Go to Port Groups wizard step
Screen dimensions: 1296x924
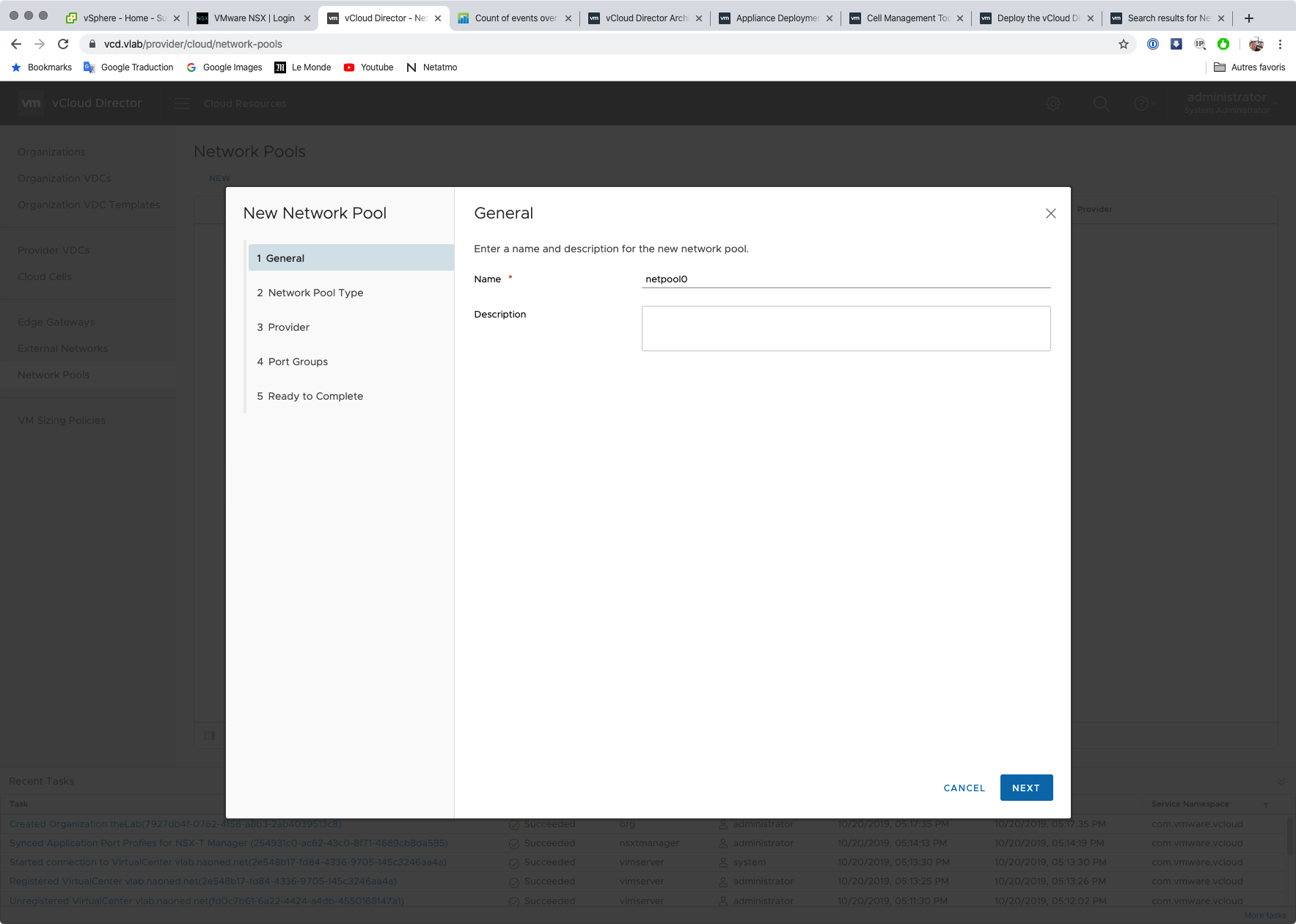pyautogui.click(x=298, y=362)
